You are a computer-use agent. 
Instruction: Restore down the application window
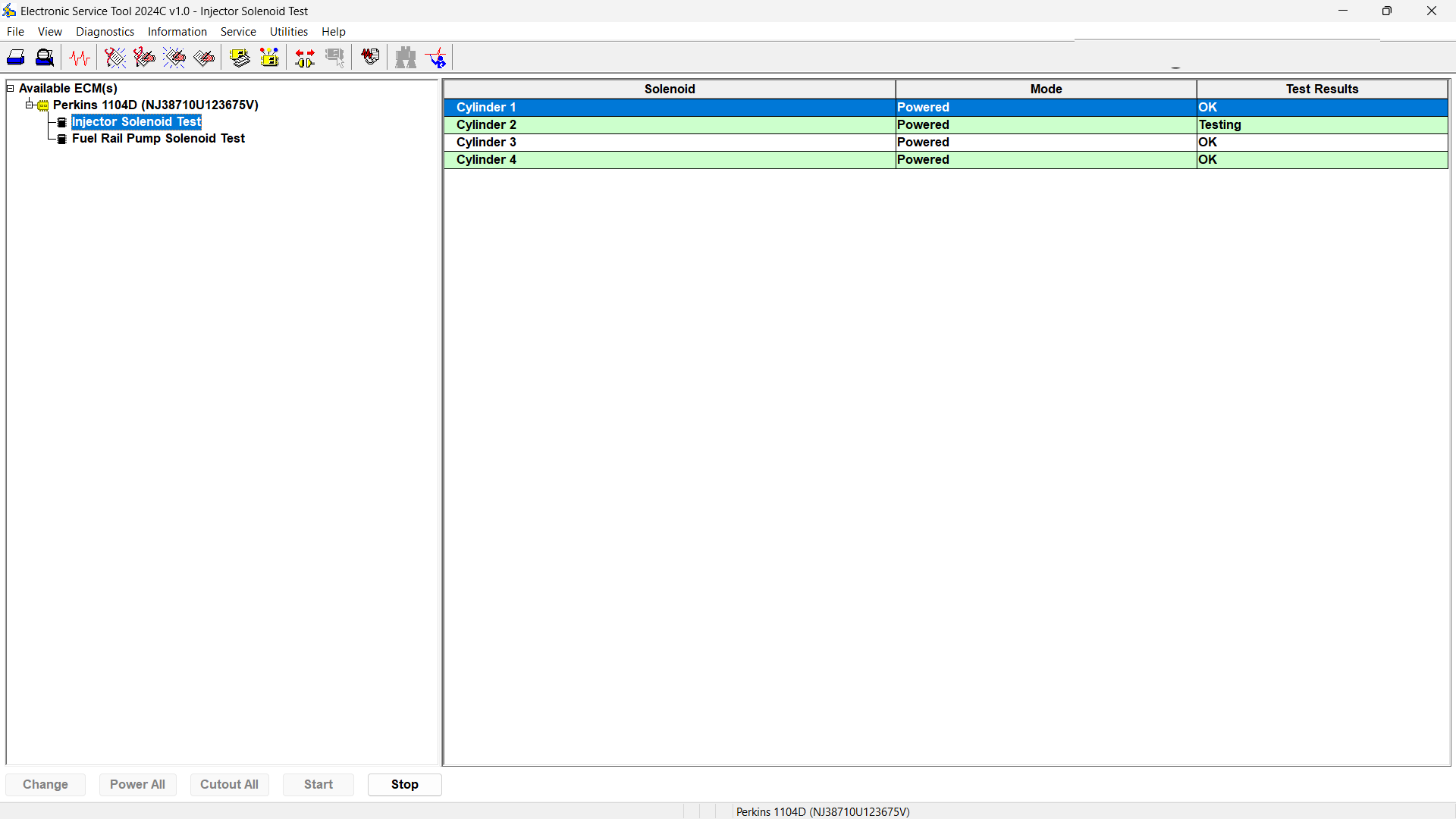pos(1387,11)
